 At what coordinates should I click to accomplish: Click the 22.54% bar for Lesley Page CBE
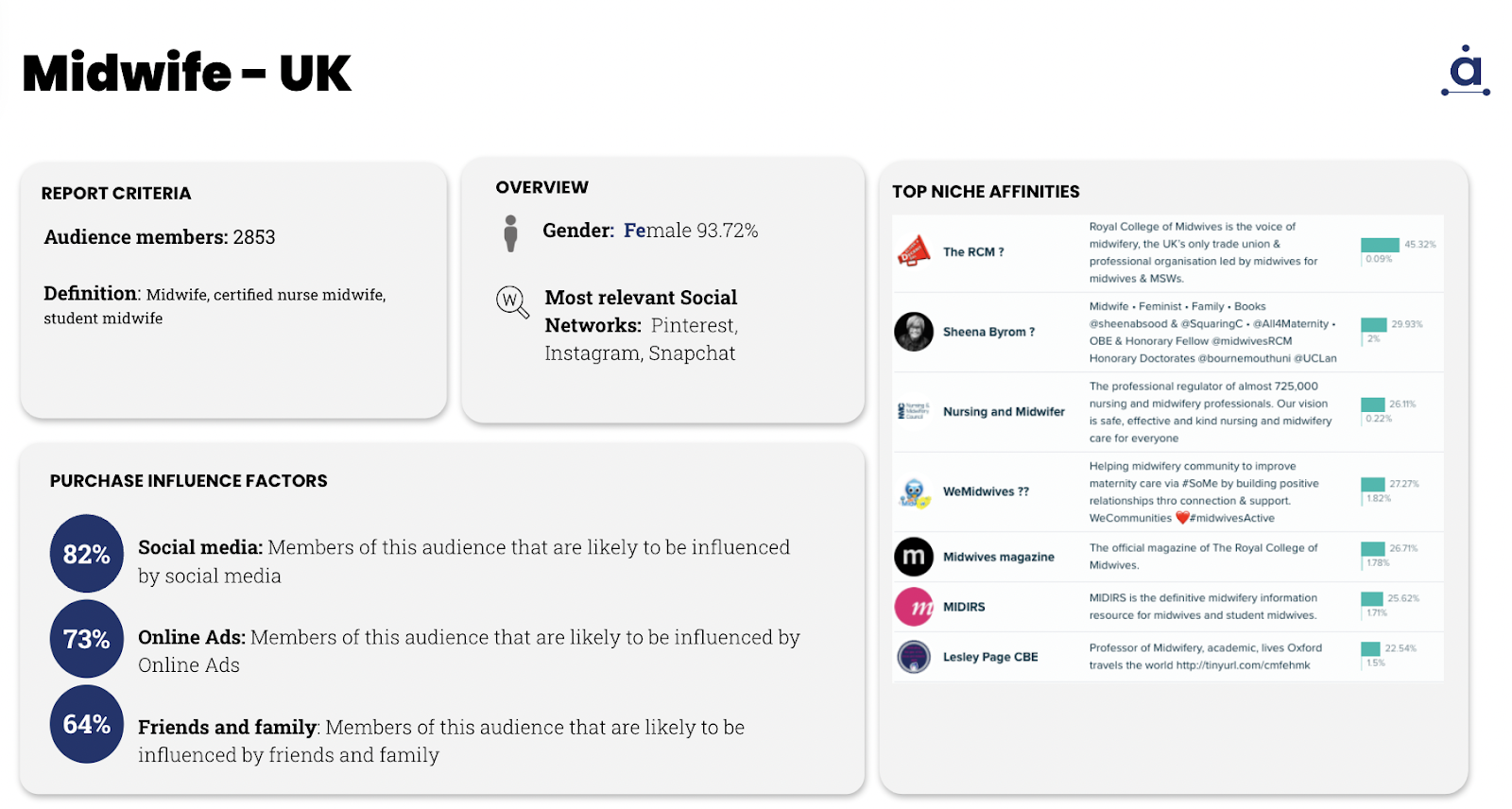pyautogui.click(x=1370, y=649)
